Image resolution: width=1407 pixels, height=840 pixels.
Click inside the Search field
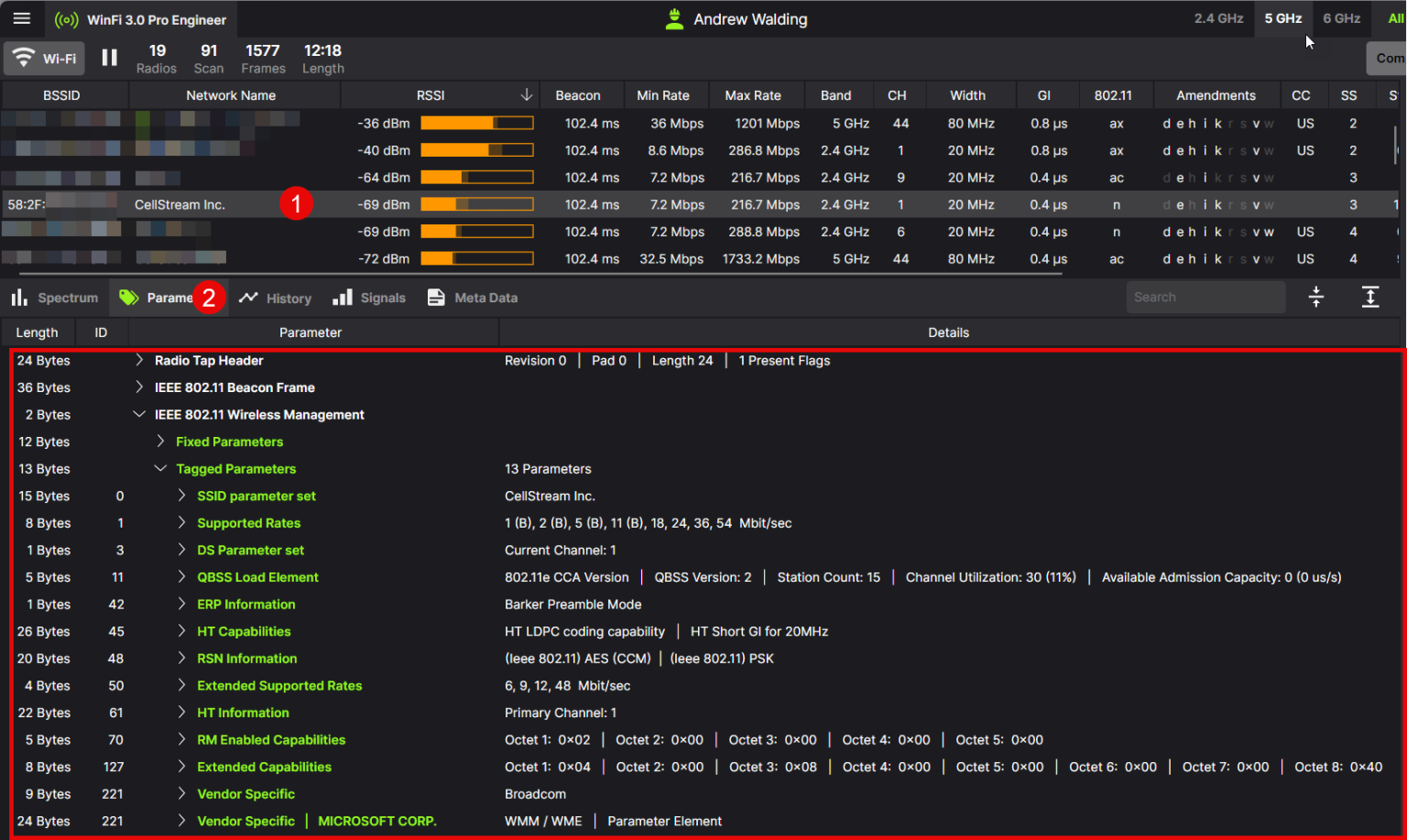[x=1205, y=297]
